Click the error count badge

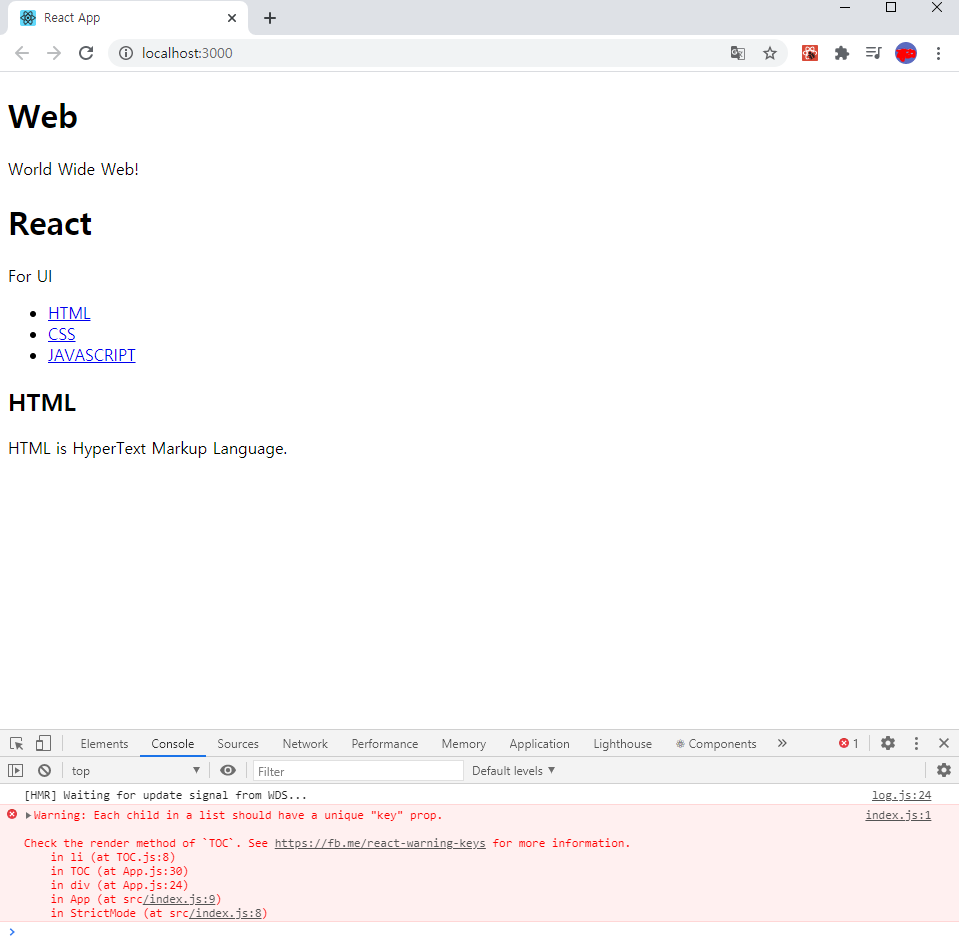[x=848, y=744]
